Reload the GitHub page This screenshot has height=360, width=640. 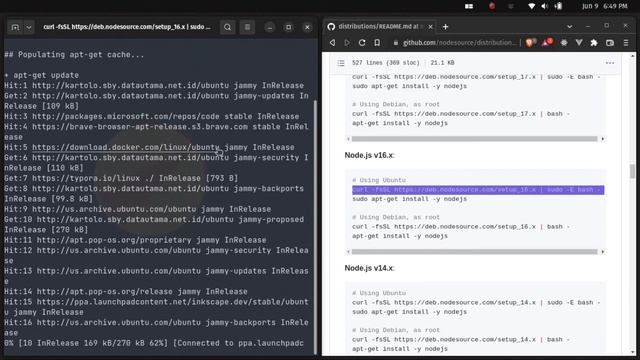click(362, 42)
